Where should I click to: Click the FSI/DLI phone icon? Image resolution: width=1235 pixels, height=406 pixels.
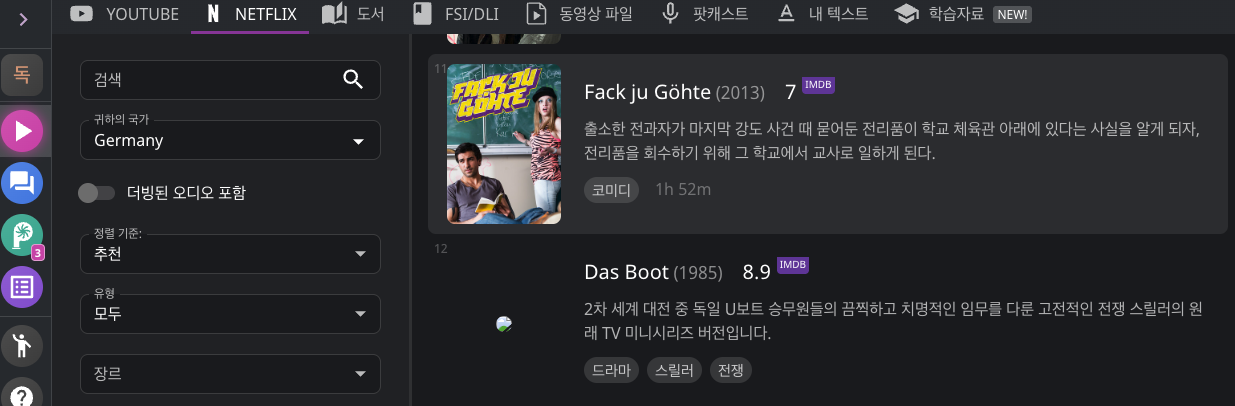pos(423,14)
